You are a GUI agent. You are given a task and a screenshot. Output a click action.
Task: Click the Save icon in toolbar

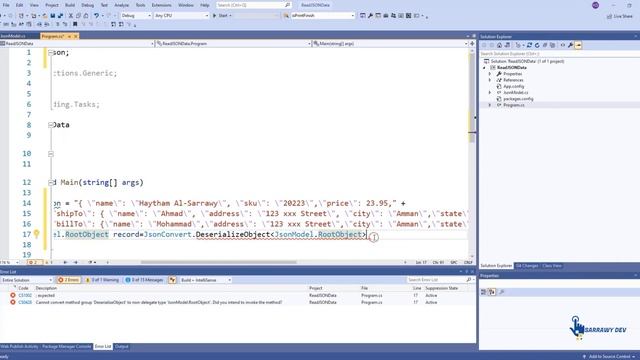tap(53, 16)
